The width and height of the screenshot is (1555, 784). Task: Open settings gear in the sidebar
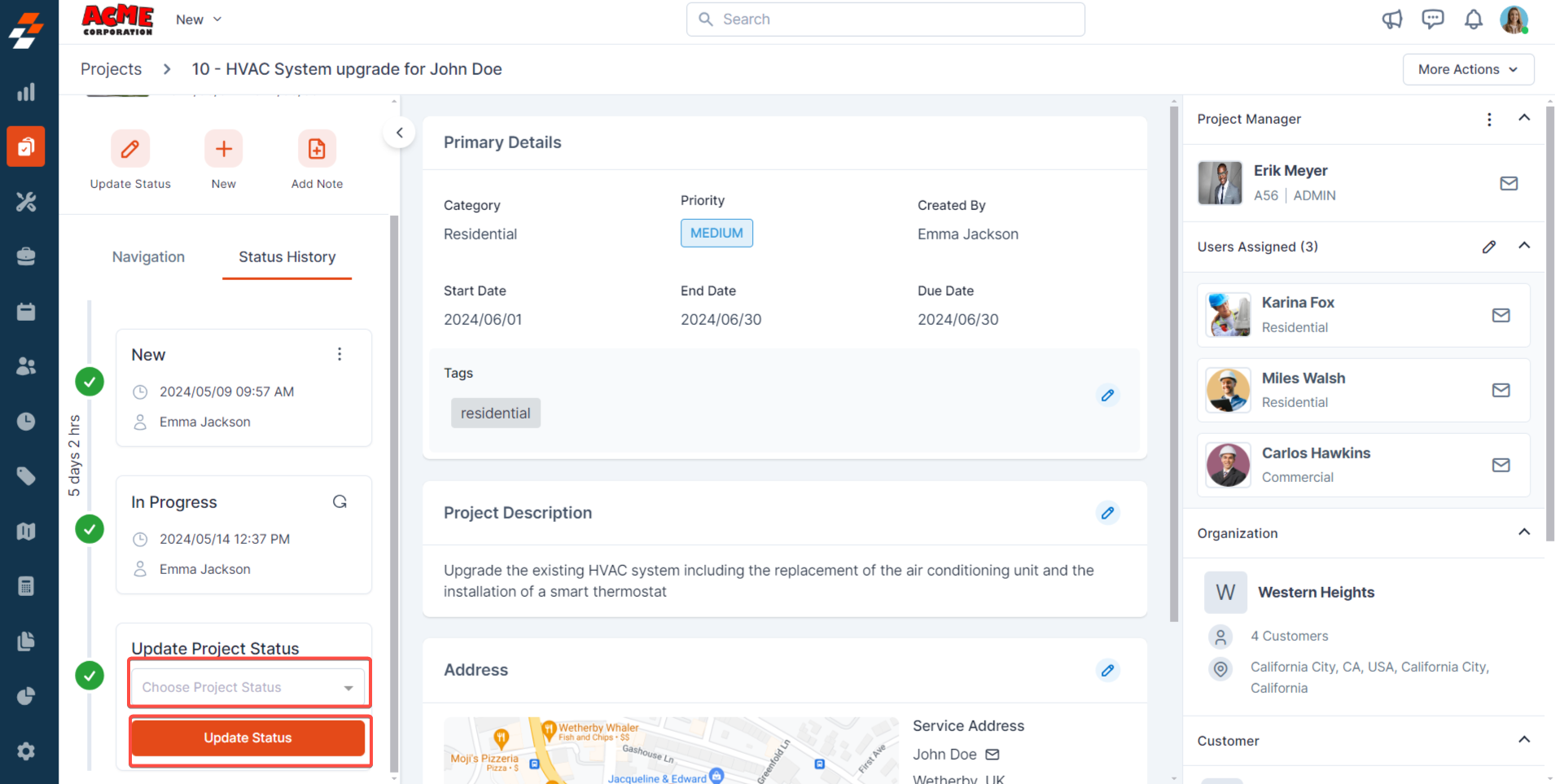pos(26,751)
